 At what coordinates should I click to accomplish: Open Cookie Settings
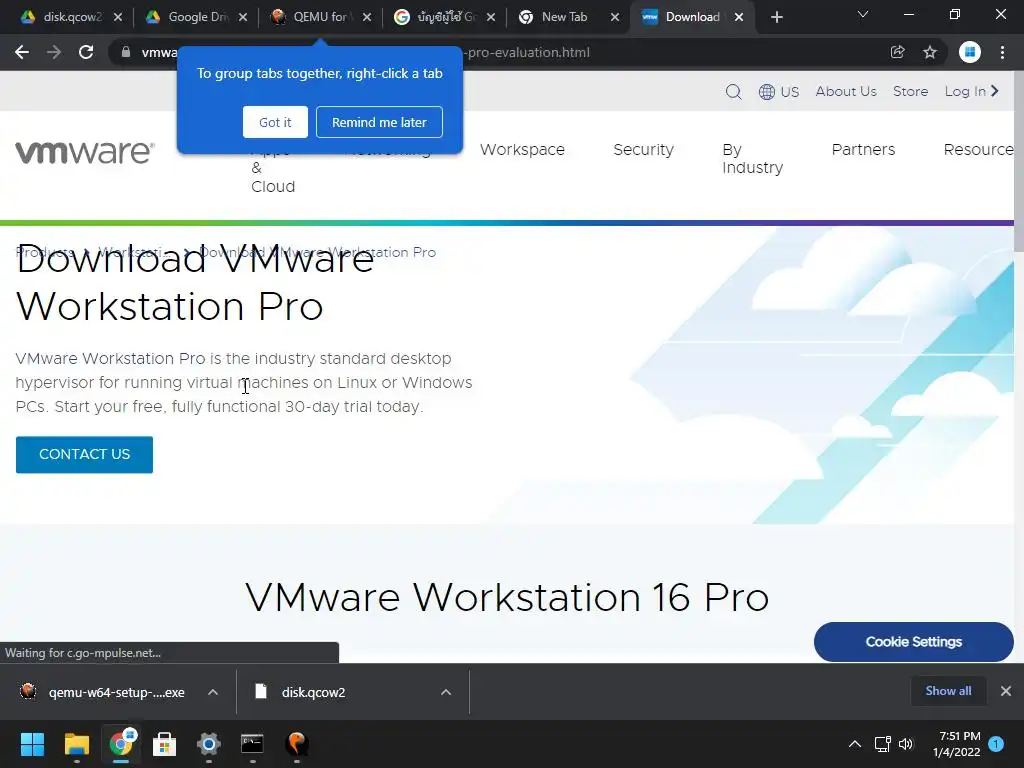pyautogui.click(x=914, y=642)
